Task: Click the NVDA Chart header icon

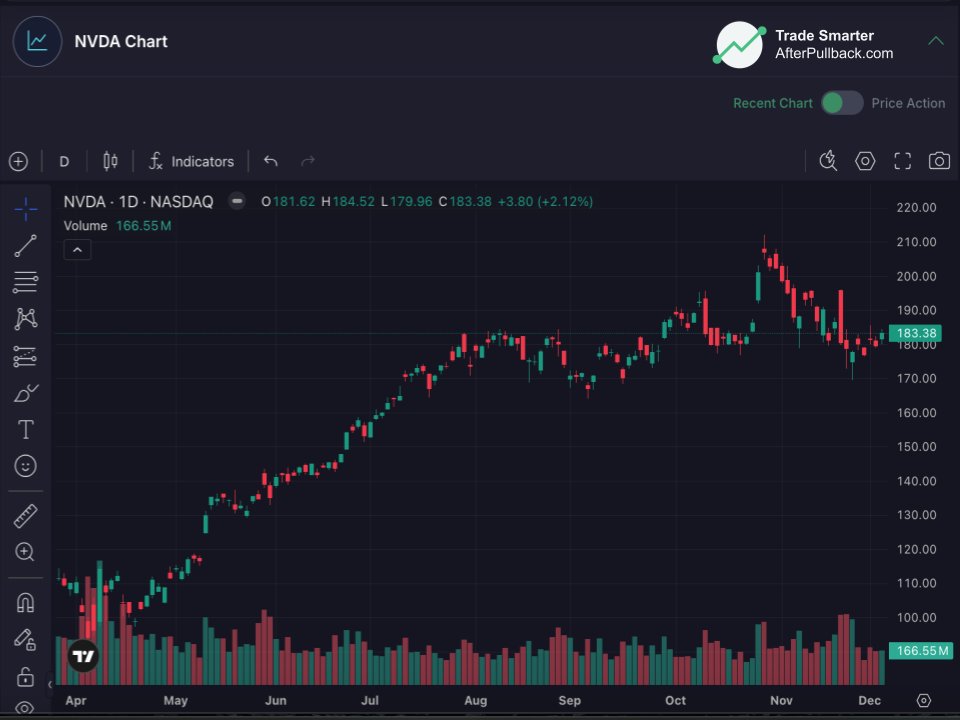Action: coord(37,42)
